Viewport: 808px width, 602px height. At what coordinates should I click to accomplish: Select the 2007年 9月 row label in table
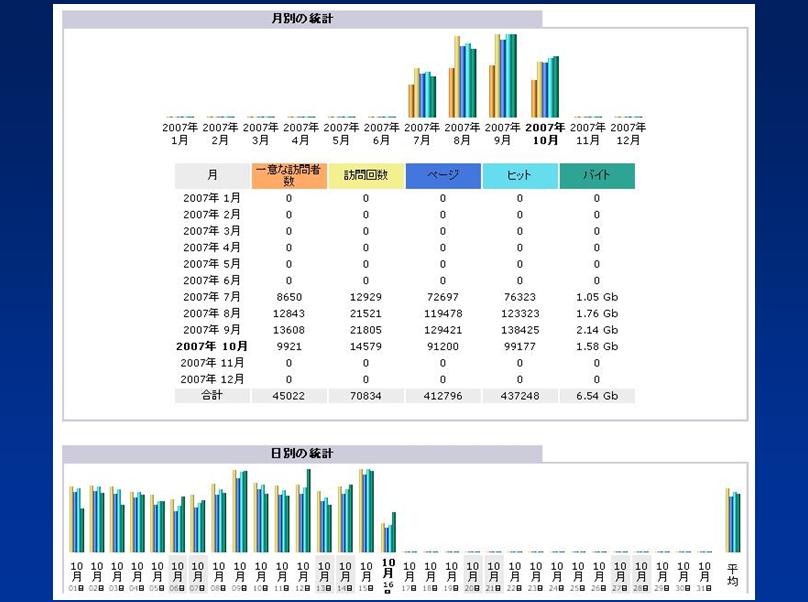(212, 330)
